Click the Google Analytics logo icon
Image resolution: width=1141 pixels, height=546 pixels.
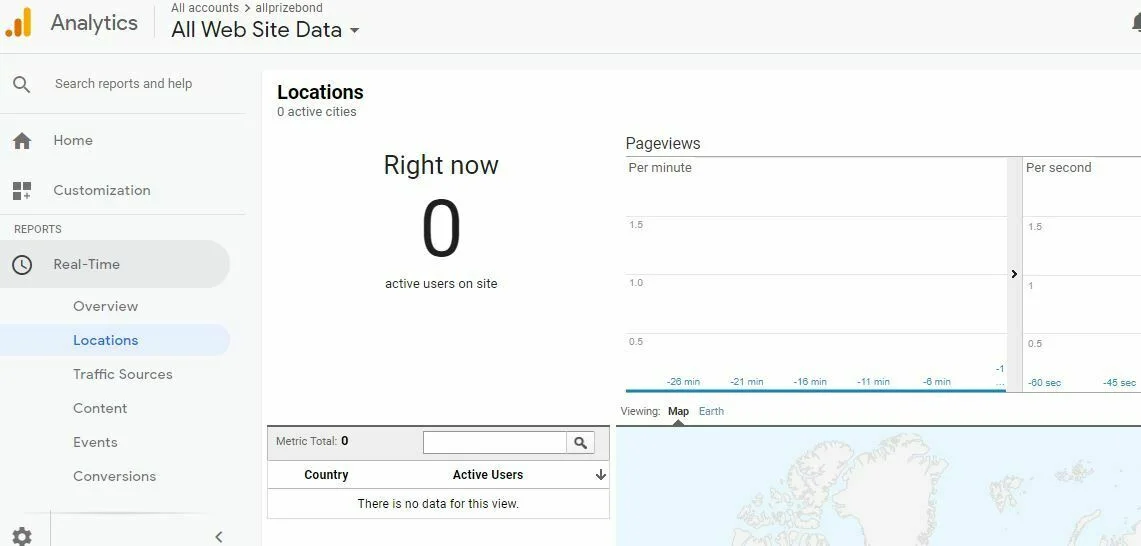[x=18, y=22]
